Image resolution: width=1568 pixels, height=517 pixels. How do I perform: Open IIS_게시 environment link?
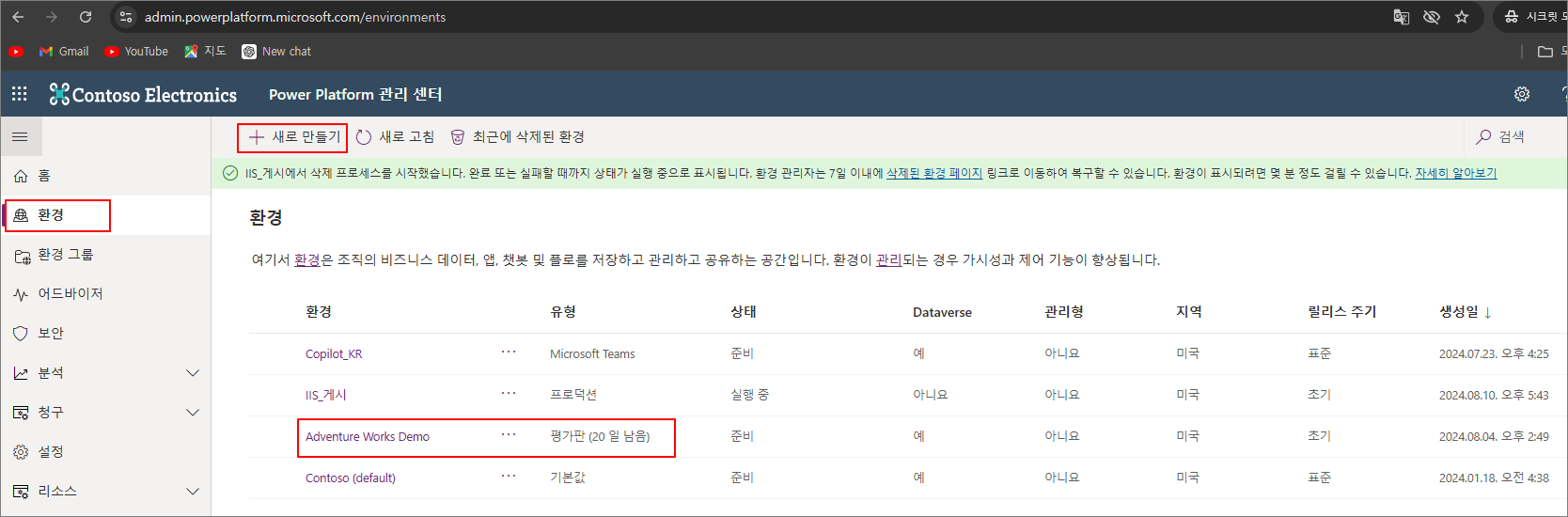326,396
